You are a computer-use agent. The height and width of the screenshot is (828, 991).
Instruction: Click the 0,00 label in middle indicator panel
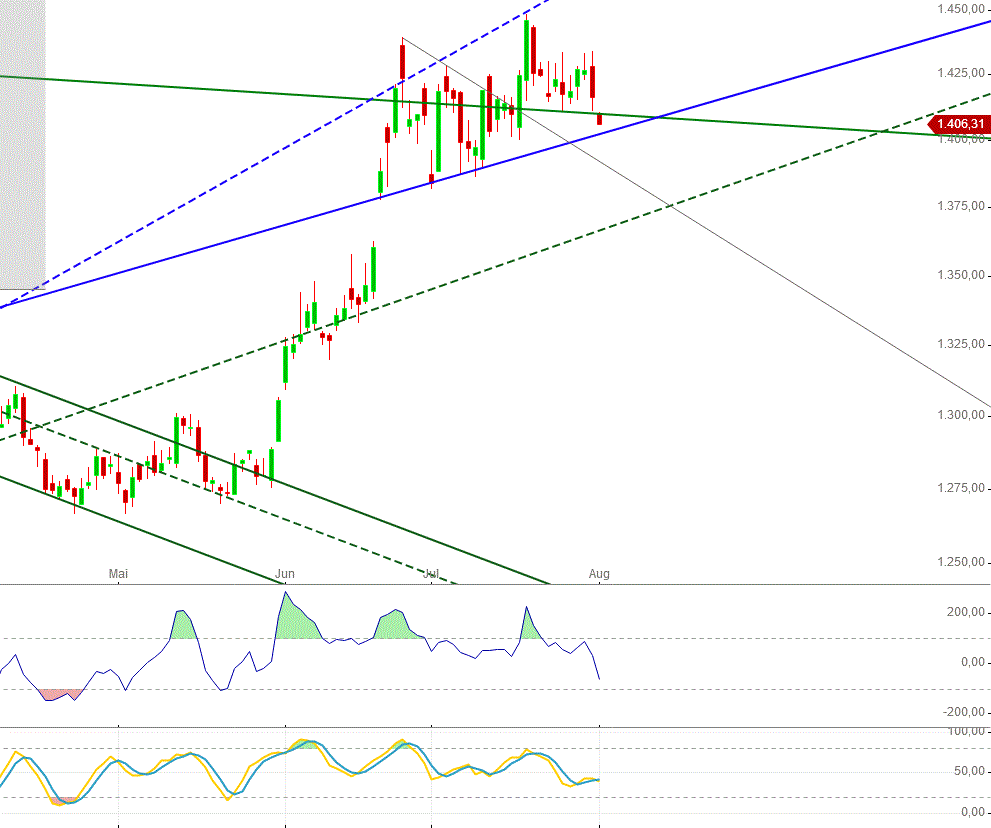[973, 662]
